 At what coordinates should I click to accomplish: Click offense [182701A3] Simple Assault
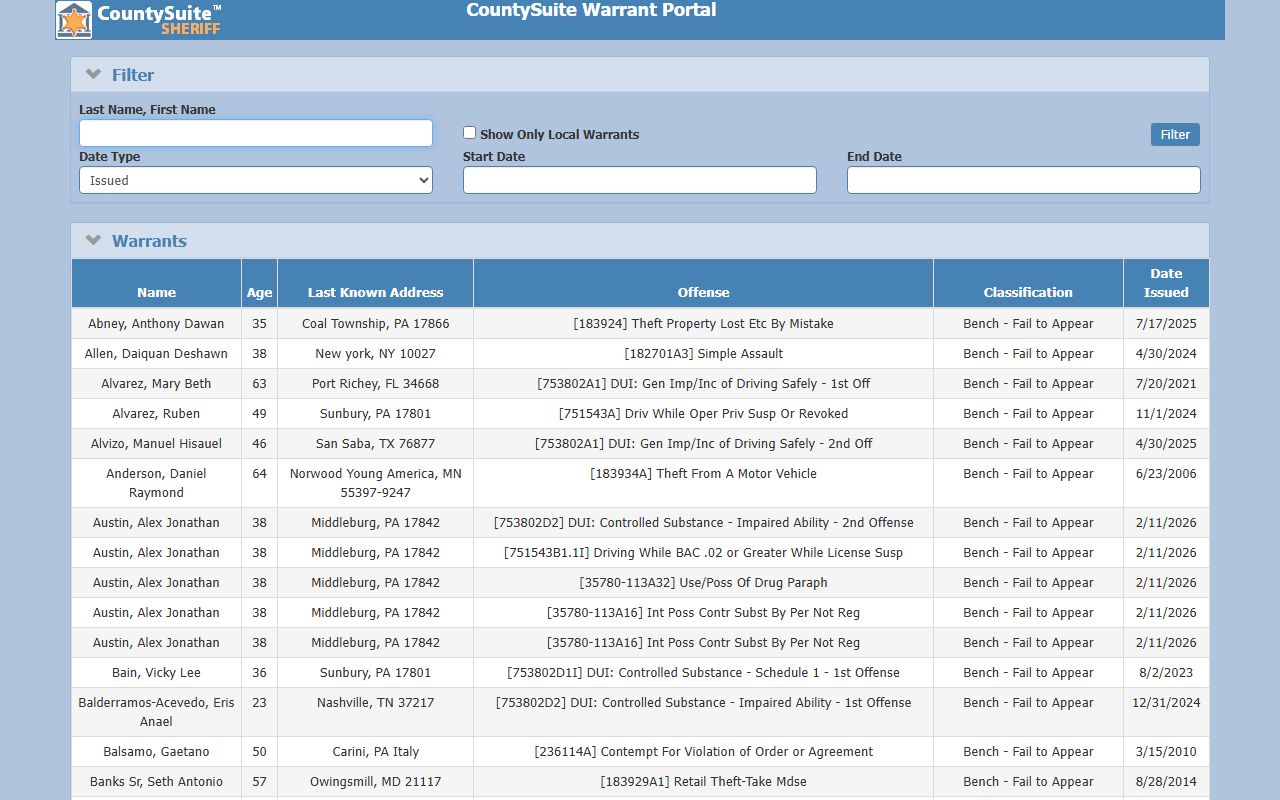(703, 353)
